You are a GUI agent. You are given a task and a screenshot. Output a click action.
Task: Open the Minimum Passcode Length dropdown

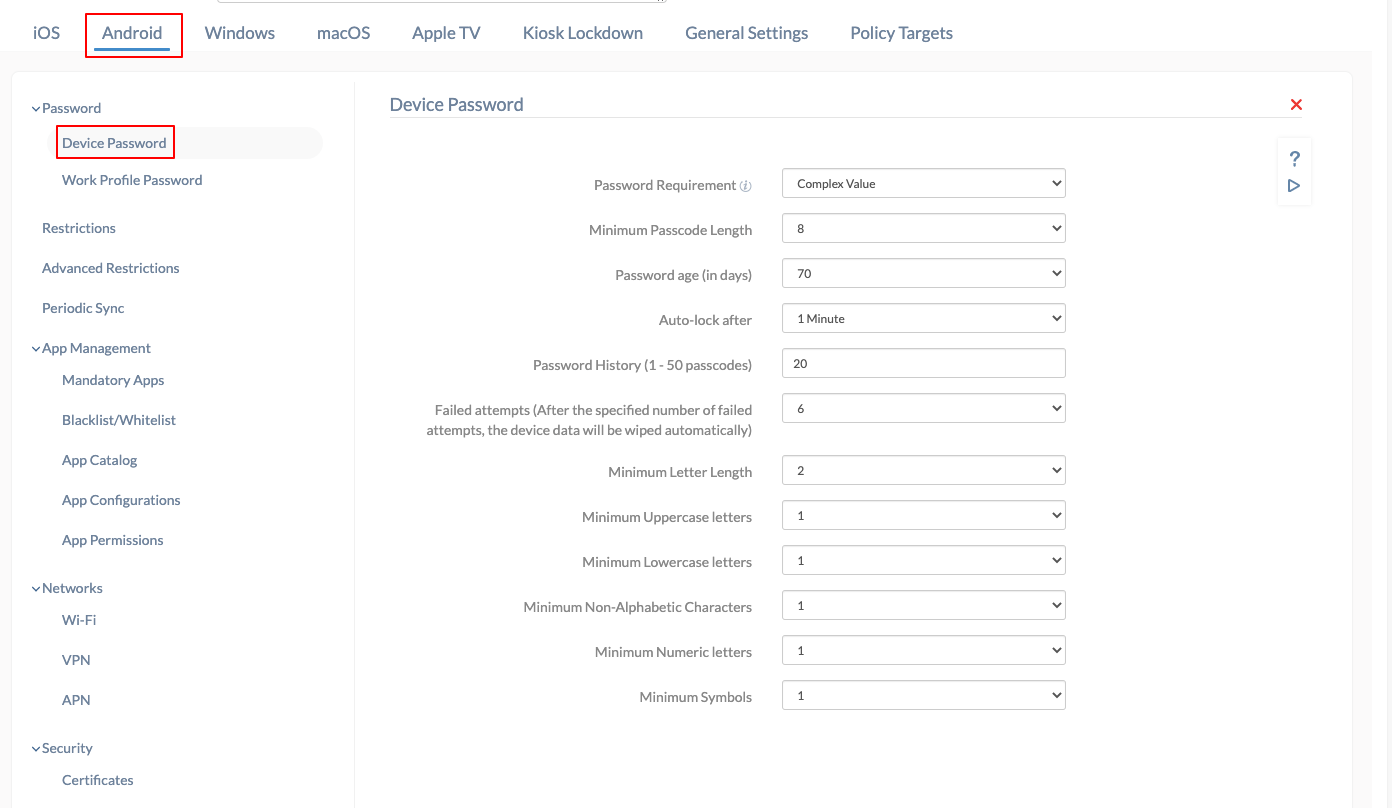point(922,228)
